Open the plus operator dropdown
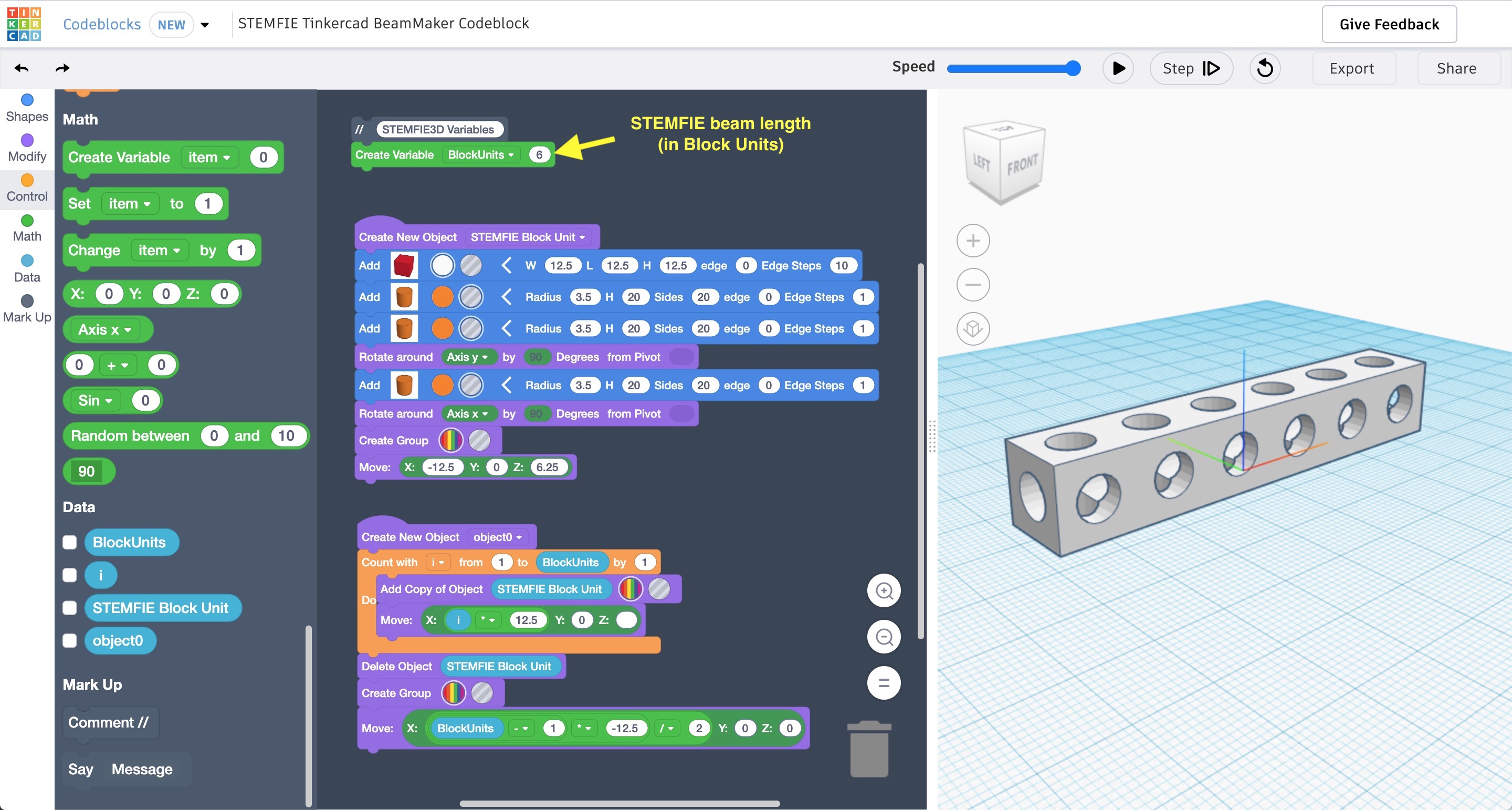The width and height of the screenshot is (1512, 810). (118, 366)
